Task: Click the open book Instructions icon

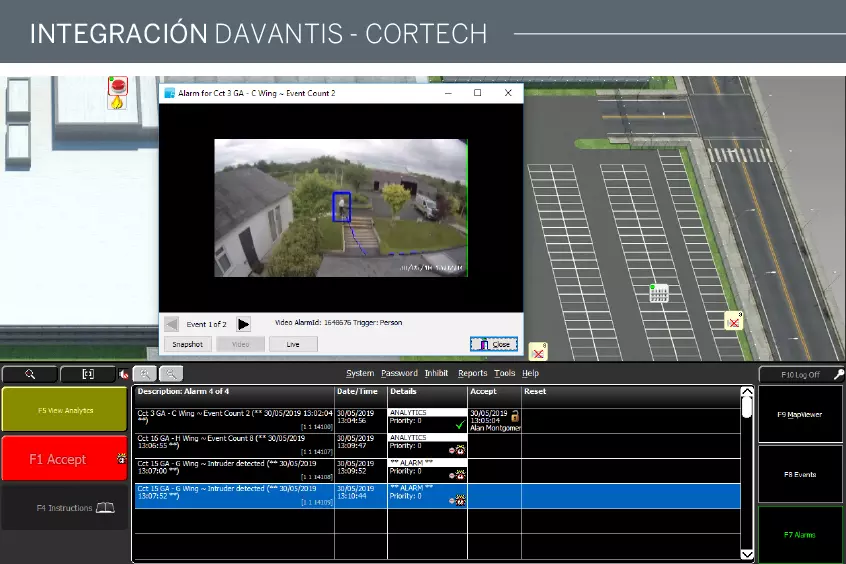Action: click(x=105, y=508)
